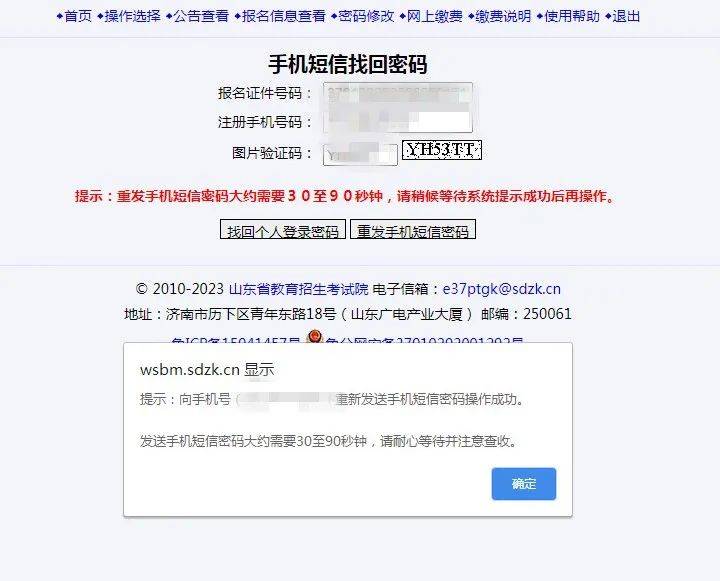Image resolution: width=720 pixels, height=581 pixels.
Task: Open the 首页 menu item
Action: pyautogui.click(x=78, y=17)
